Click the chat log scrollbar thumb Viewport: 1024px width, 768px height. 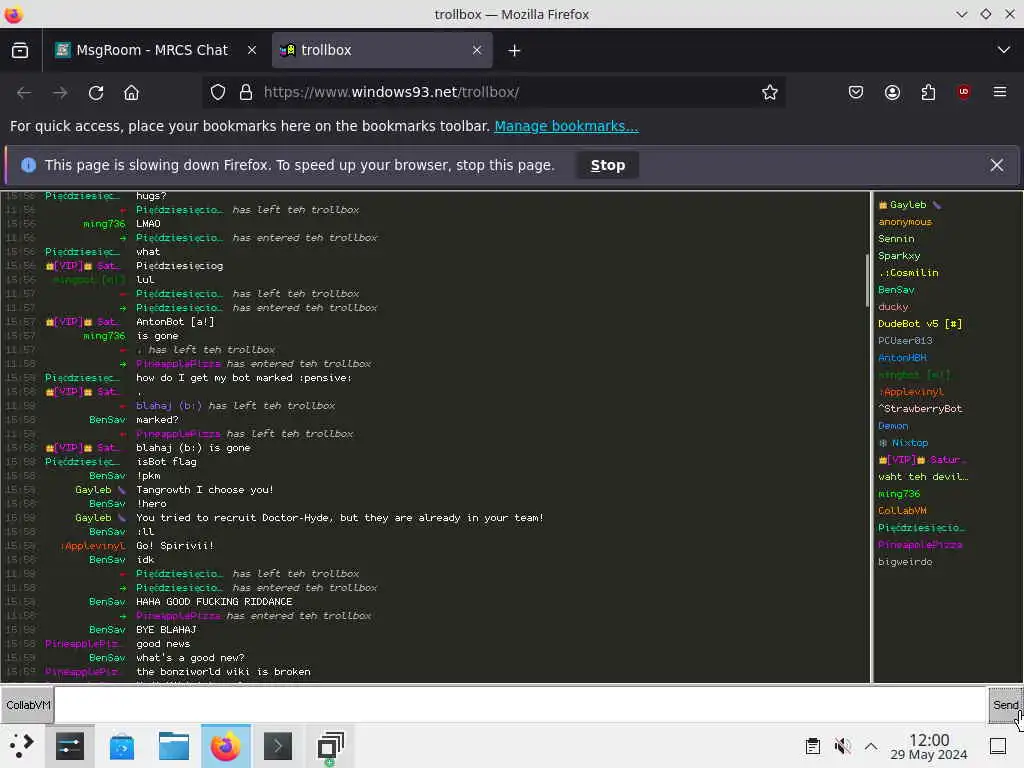tap(867, 280)
